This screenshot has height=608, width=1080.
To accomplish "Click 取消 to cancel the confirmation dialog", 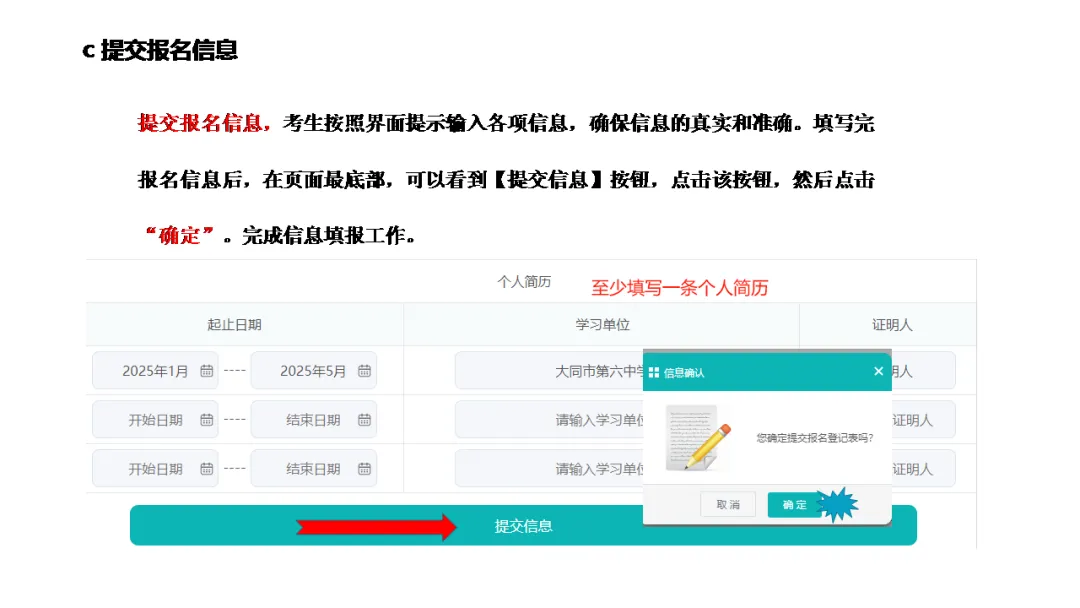I will pyautogui.click(x=728, y=504).
